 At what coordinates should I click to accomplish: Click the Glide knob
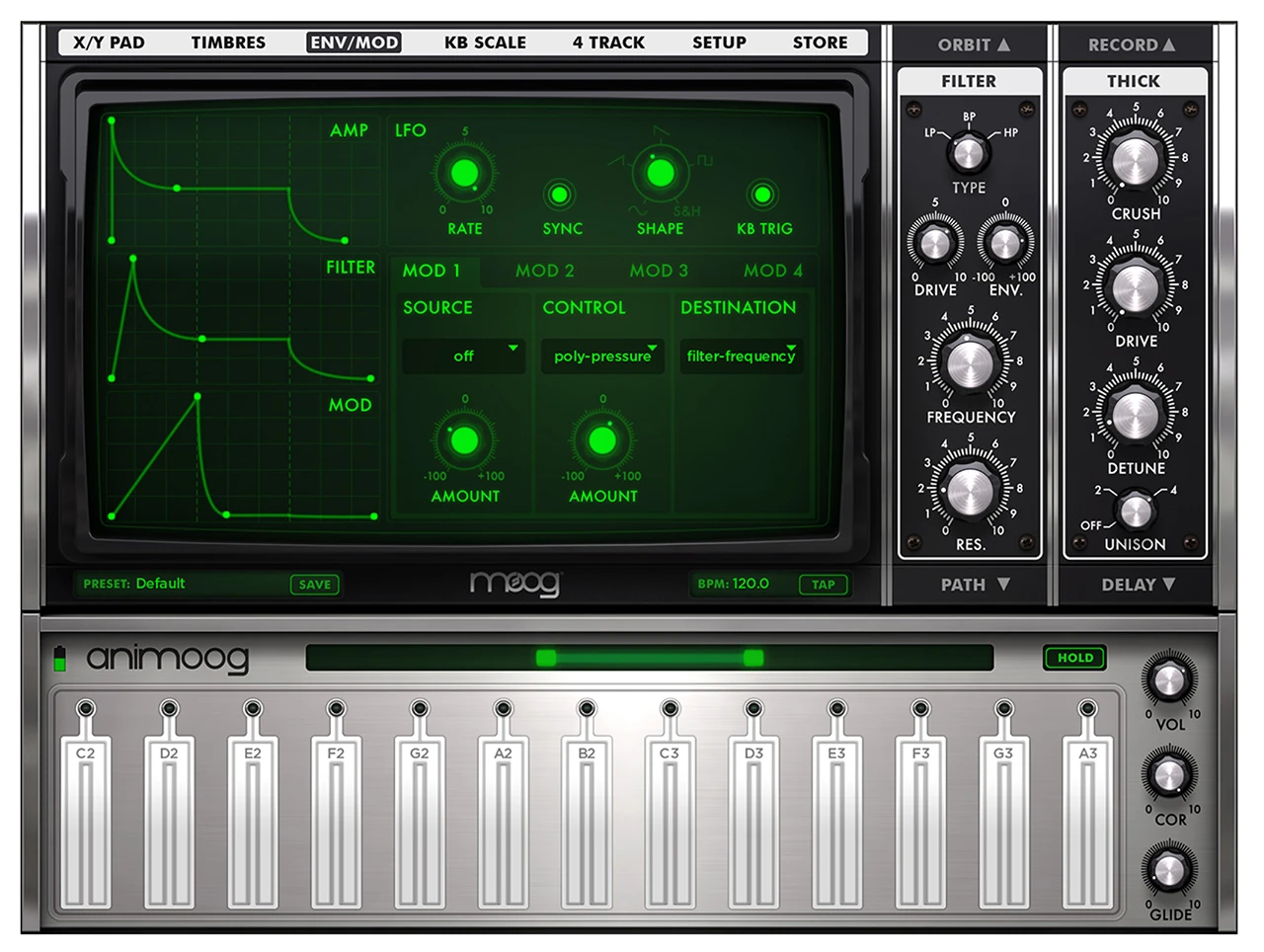[1168, 871]
